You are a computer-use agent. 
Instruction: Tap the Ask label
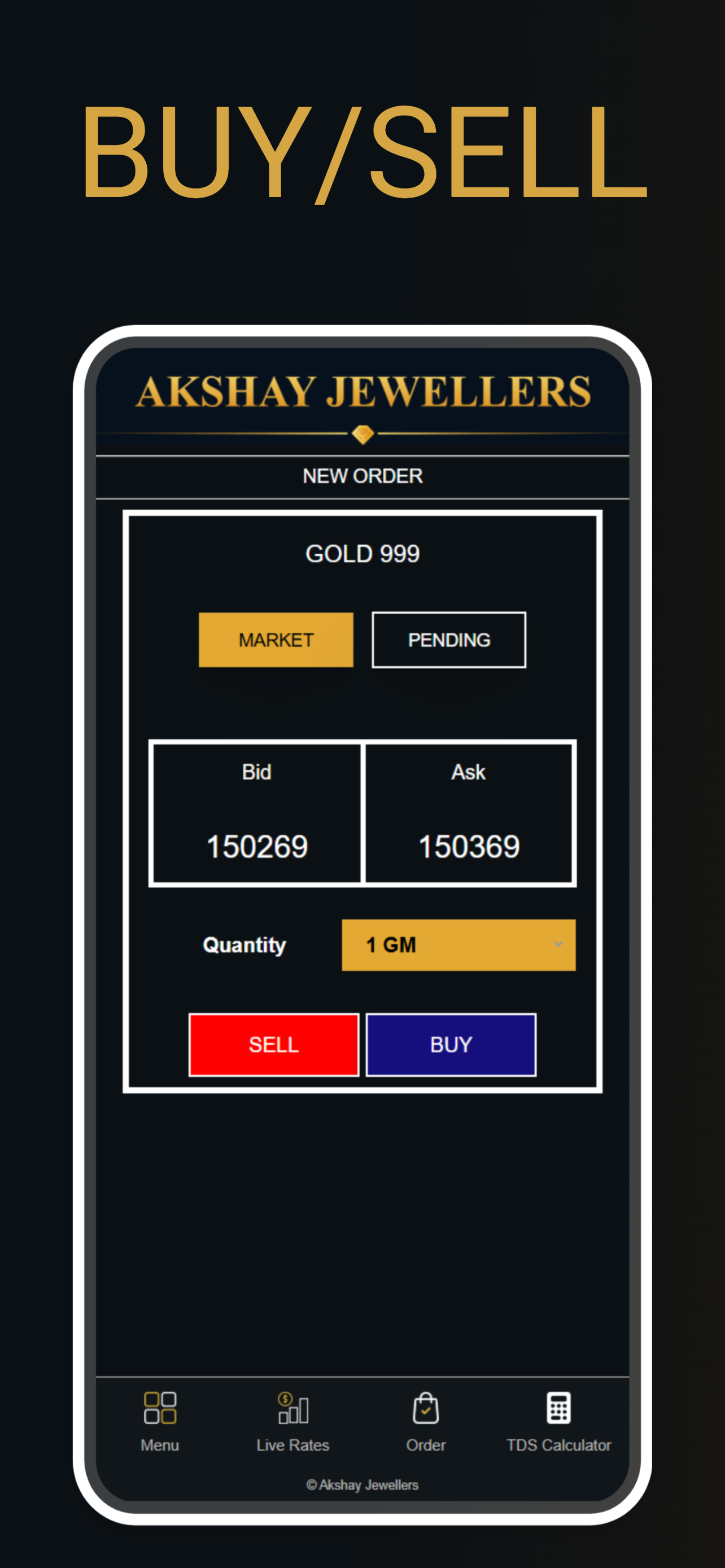[469, 772]
